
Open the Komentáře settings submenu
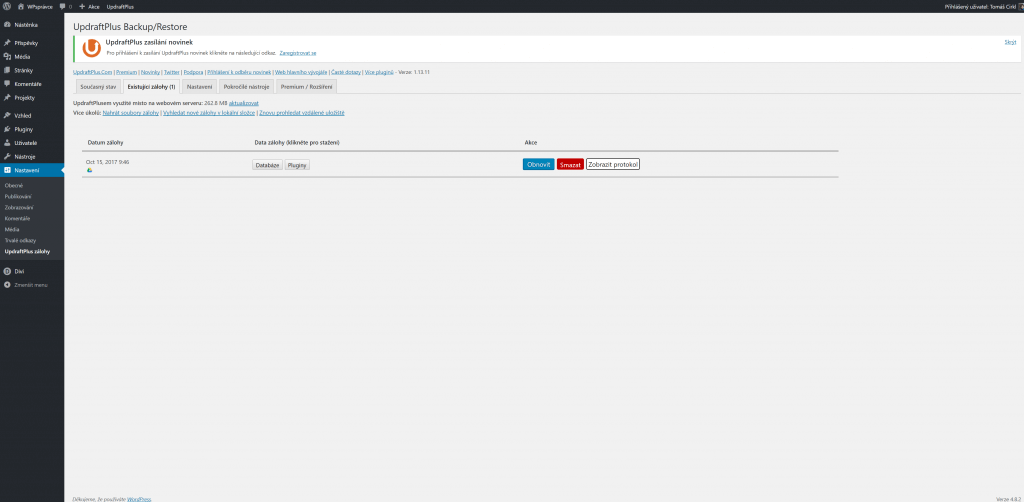[x=17, y=218]
